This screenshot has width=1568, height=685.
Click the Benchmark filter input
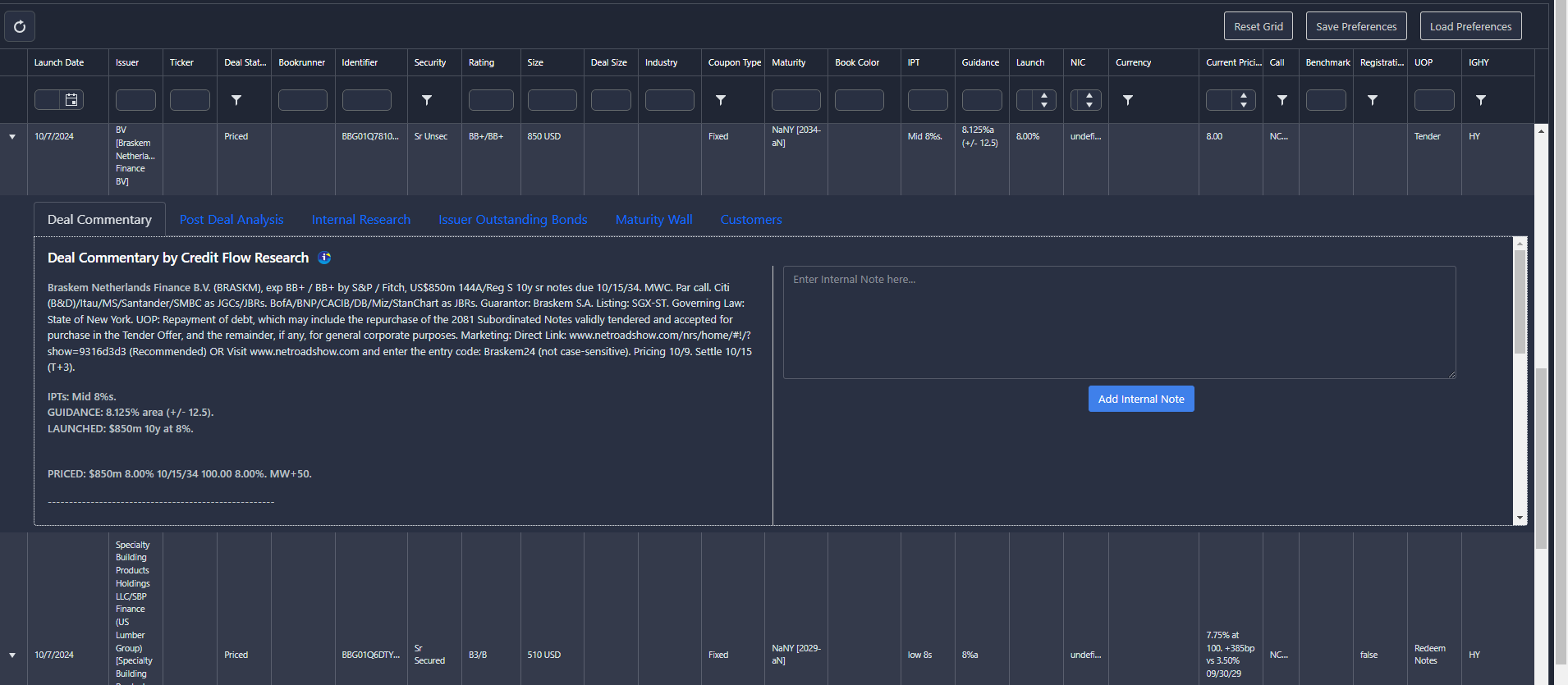pos(1326,100)
